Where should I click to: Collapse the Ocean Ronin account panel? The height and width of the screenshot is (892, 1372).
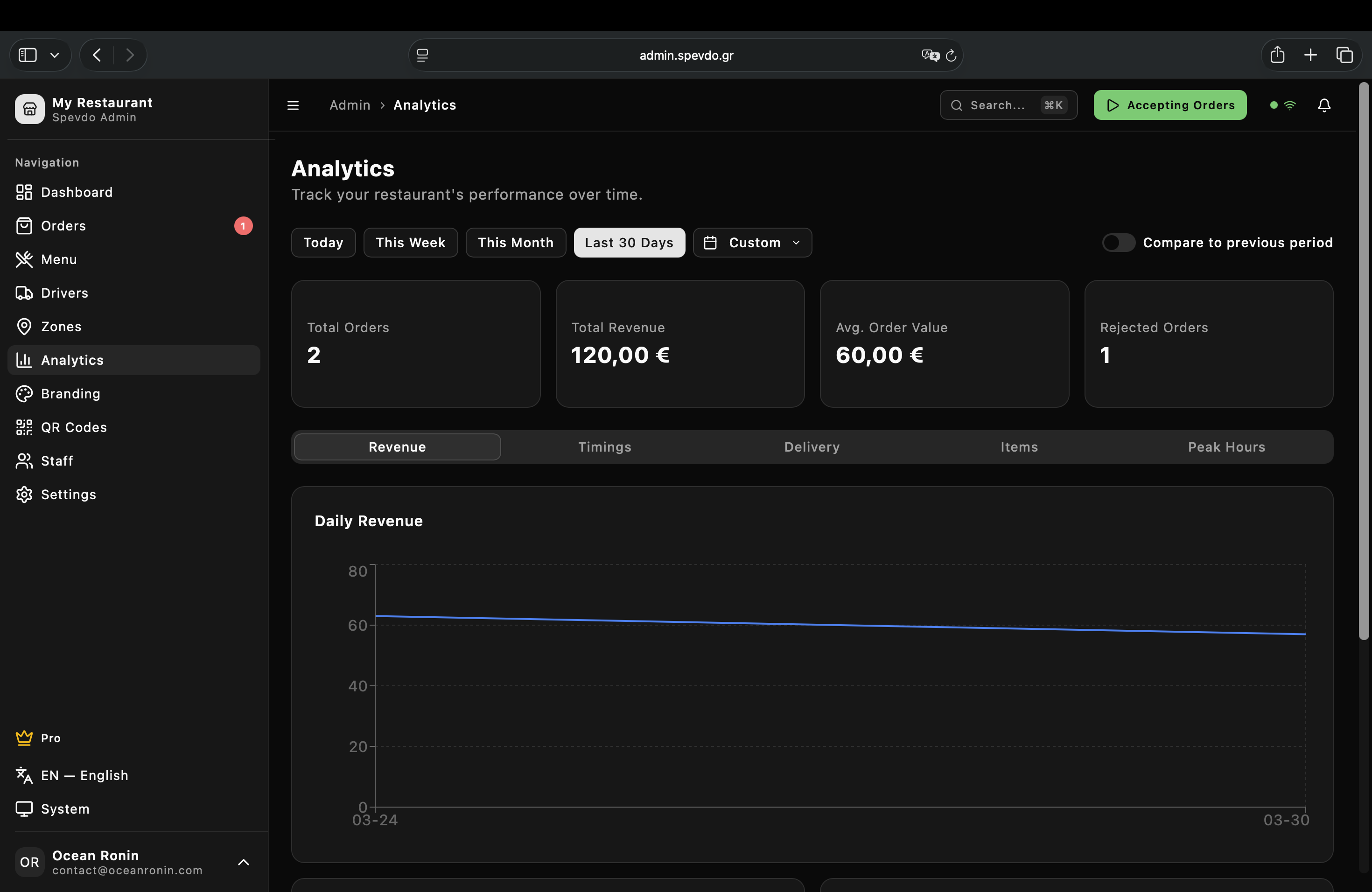[243, 862]
